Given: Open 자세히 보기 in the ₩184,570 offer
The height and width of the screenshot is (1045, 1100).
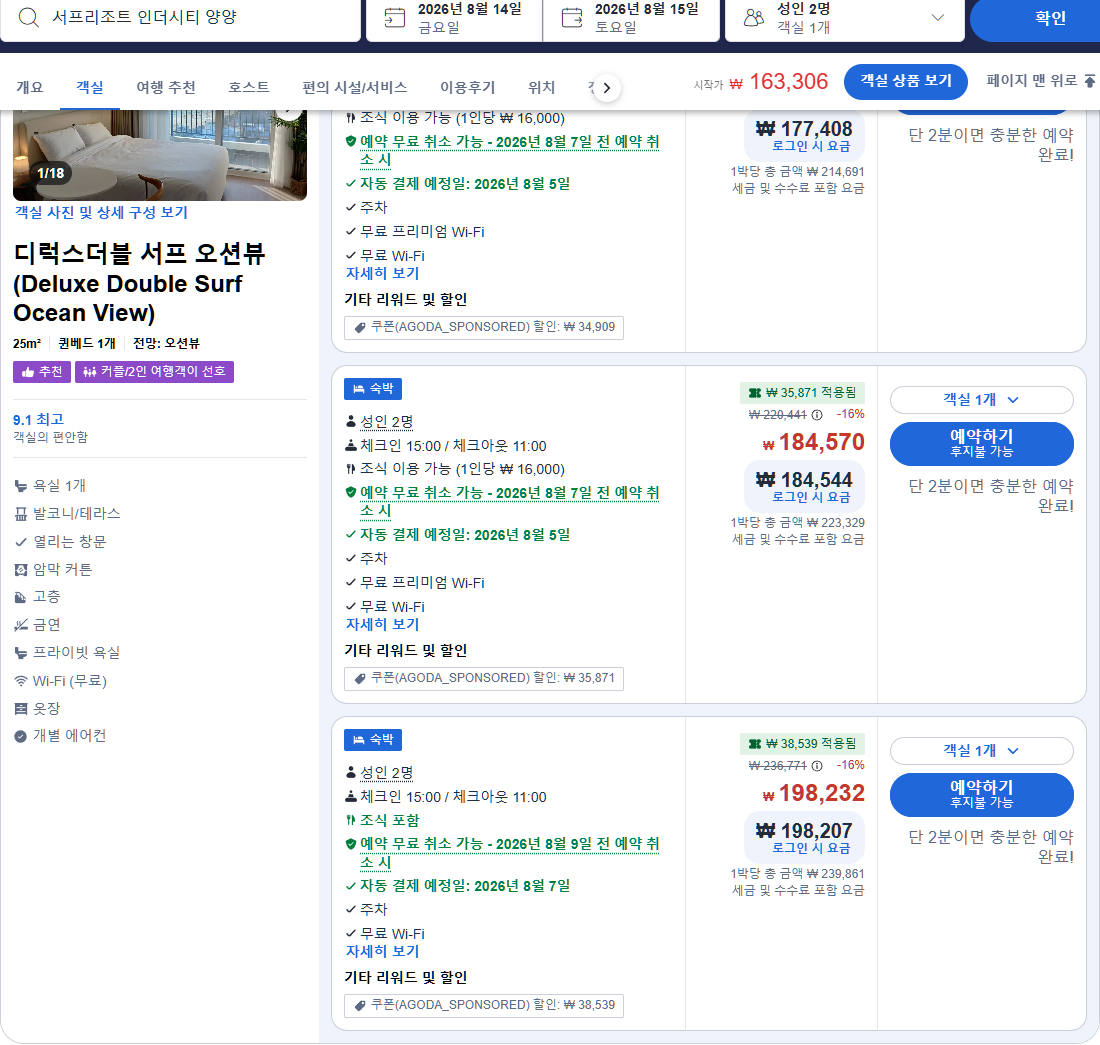Looking at the screenshot, I should pos(382,624).
